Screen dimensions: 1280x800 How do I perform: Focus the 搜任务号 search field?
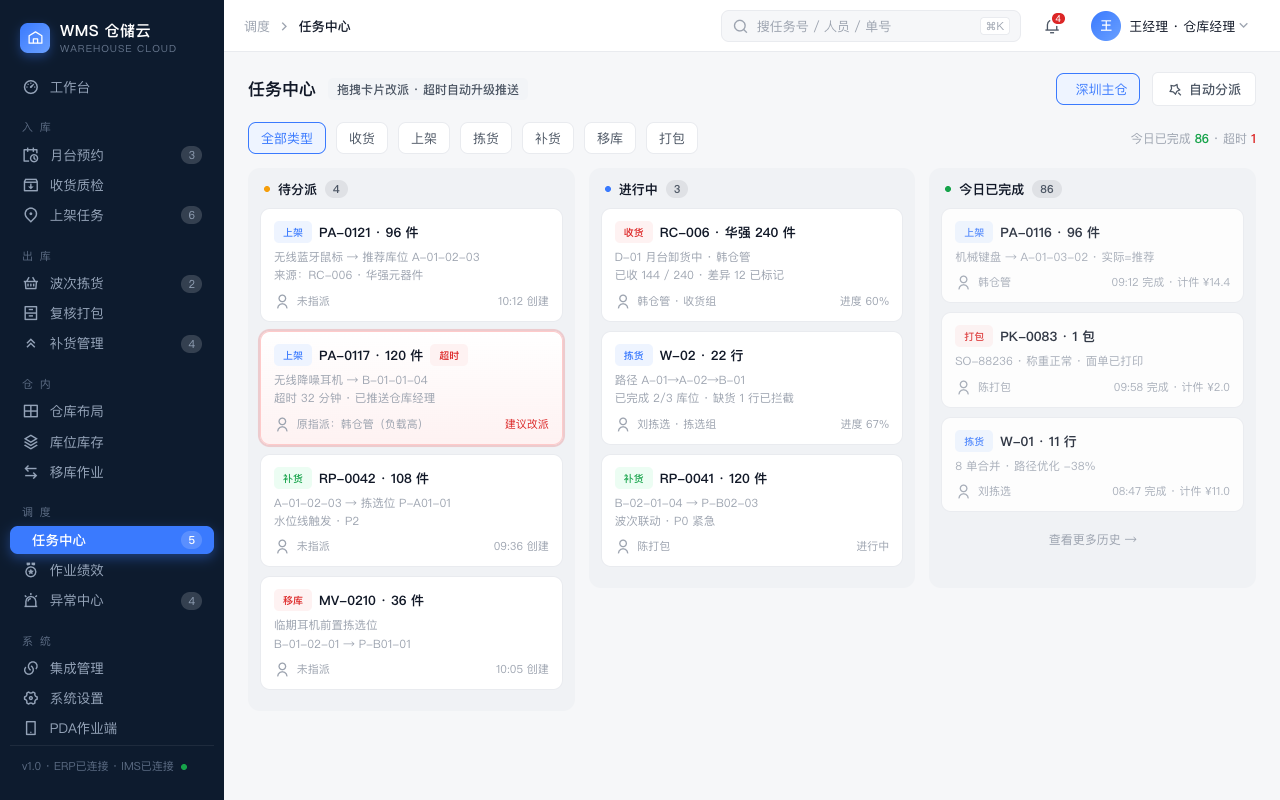[x=870, y=26]
